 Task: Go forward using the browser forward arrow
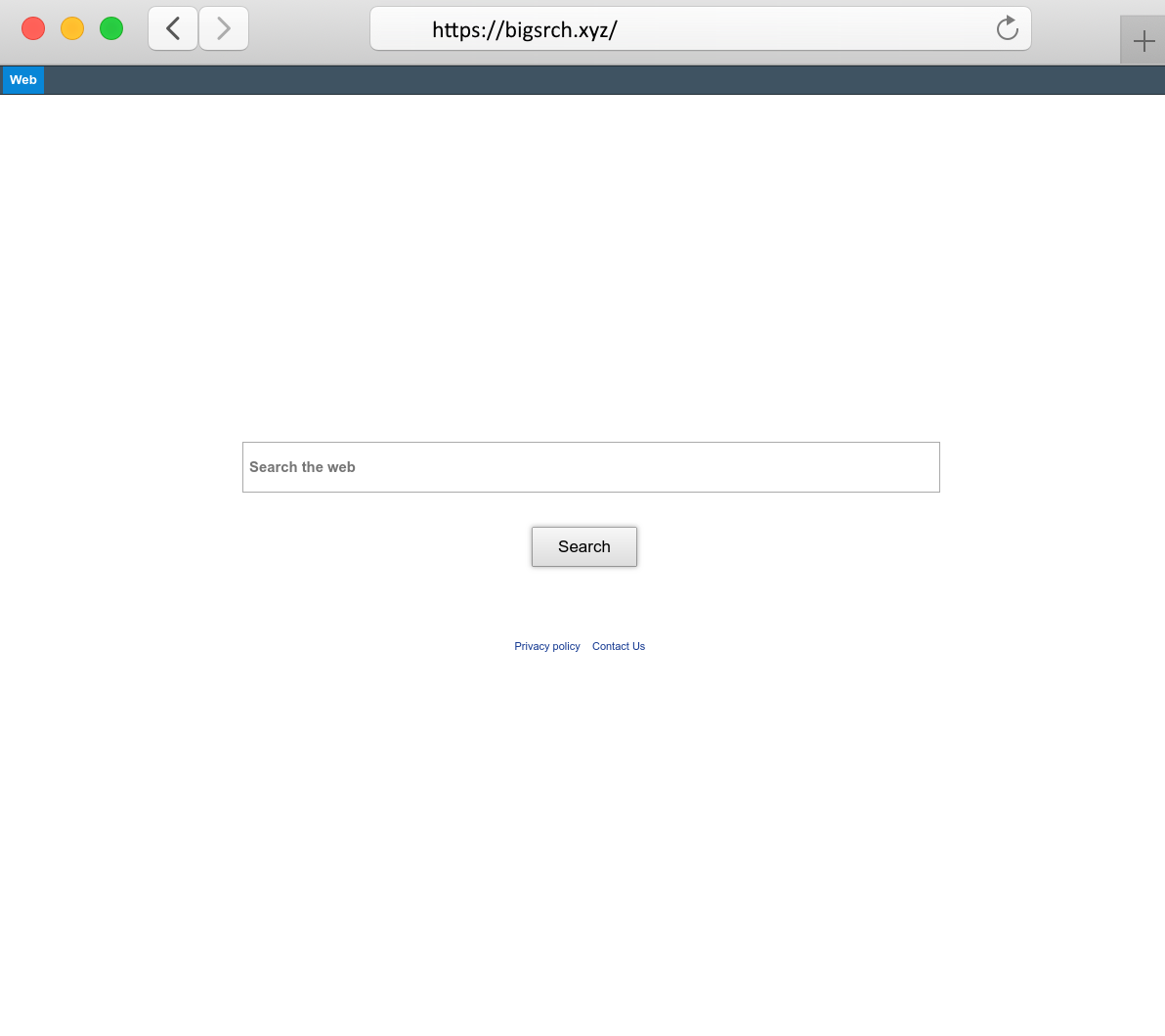[x=224, y=29]
